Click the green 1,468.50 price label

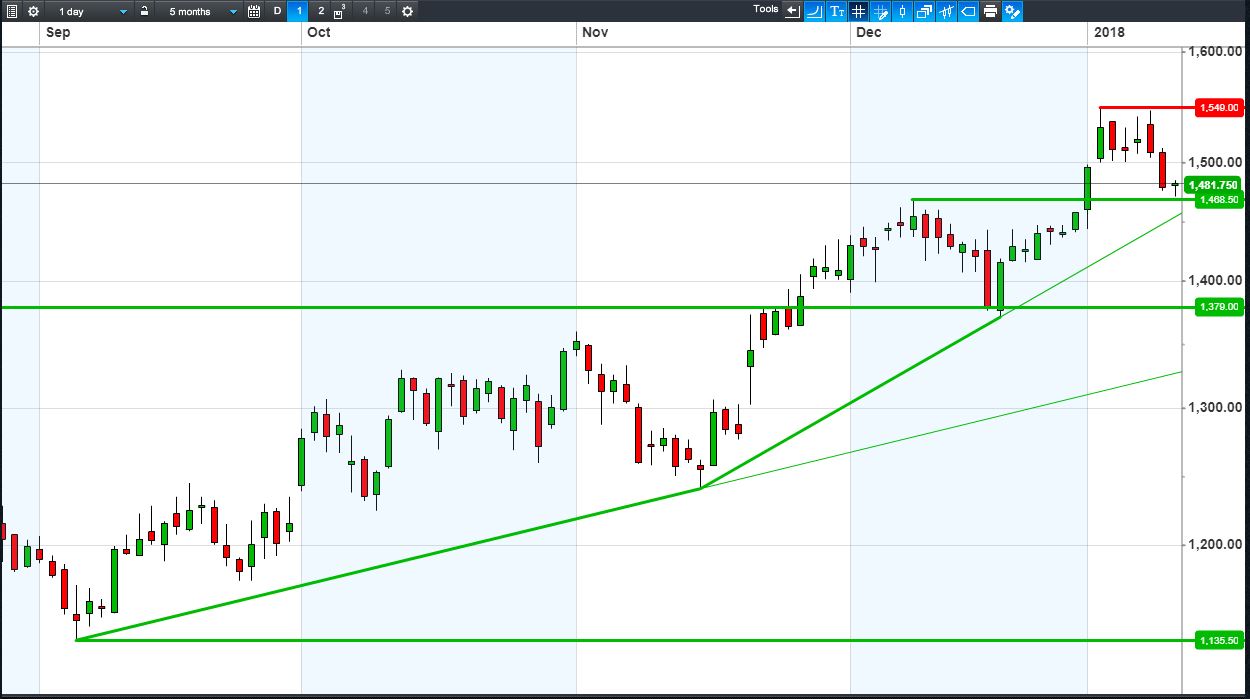point(1218,200)
